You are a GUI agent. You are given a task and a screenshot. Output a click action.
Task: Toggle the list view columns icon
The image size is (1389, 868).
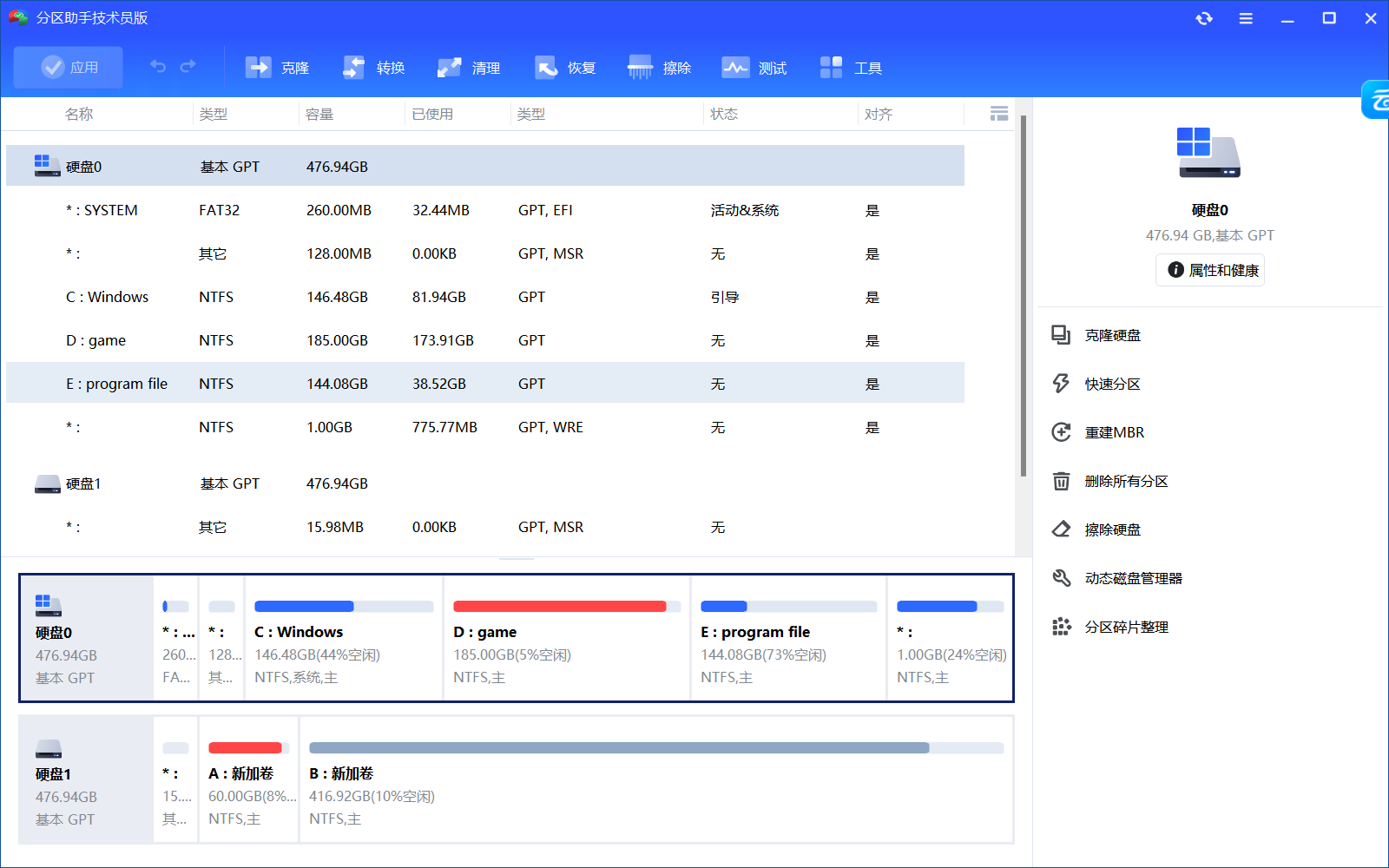(x=999, y=114)
